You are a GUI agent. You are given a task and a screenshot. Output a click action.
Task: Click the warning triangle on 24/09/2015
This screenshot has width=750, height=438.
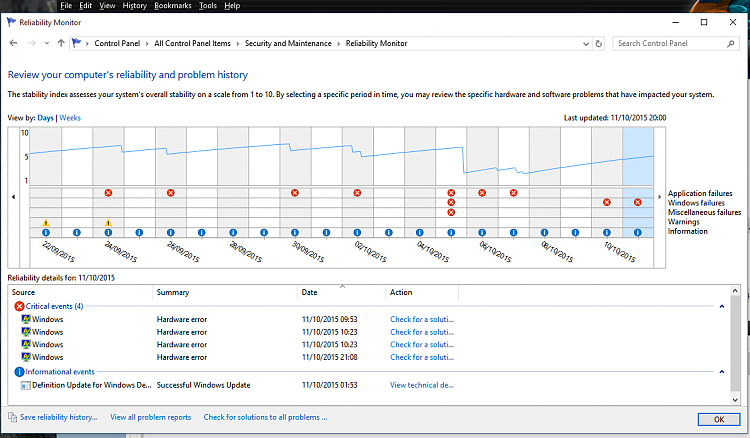point(109,222)
